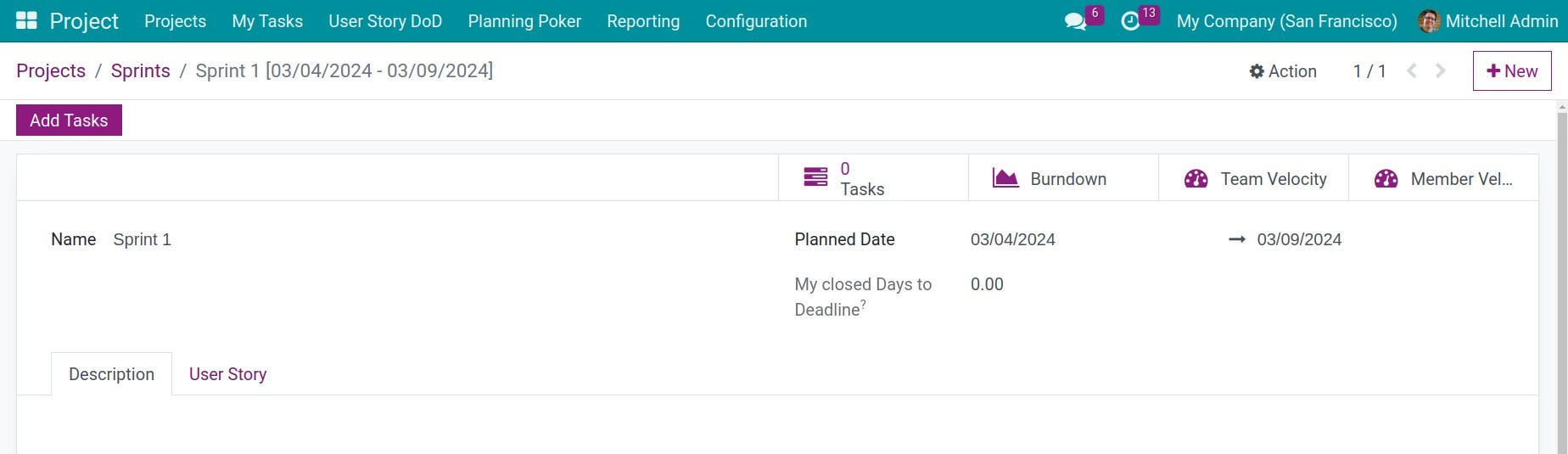
Task: Create a new sprint with New button
Action: click(1512, 71)
